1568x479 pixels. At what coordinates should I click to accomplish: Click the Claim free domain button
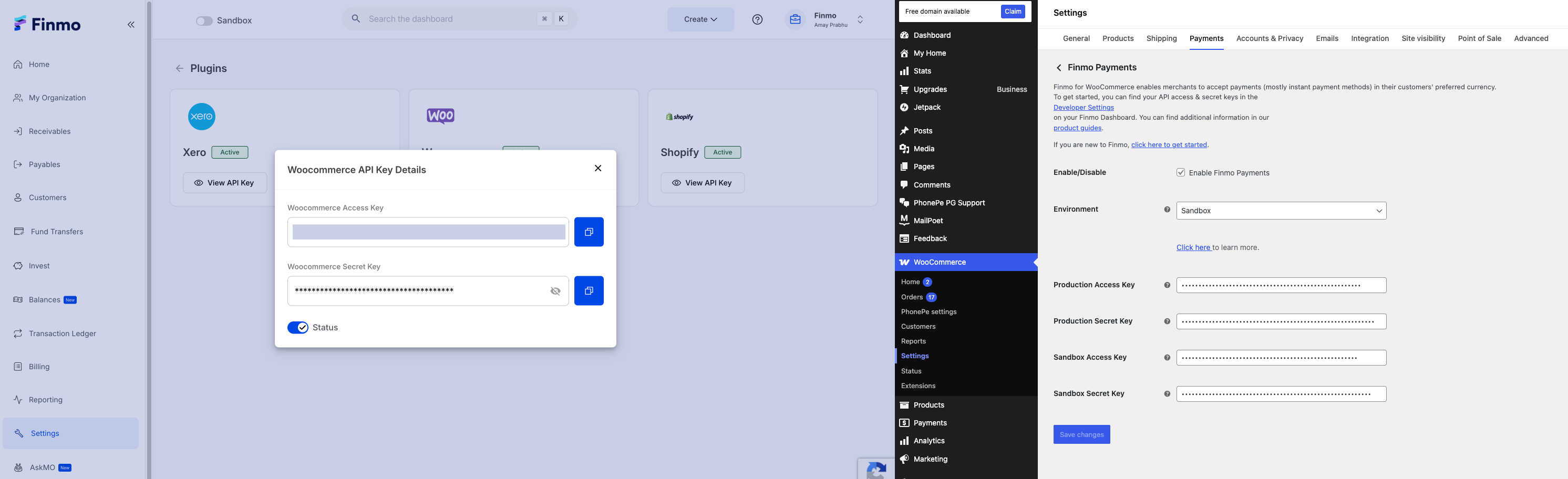[x=1013, y=12]
